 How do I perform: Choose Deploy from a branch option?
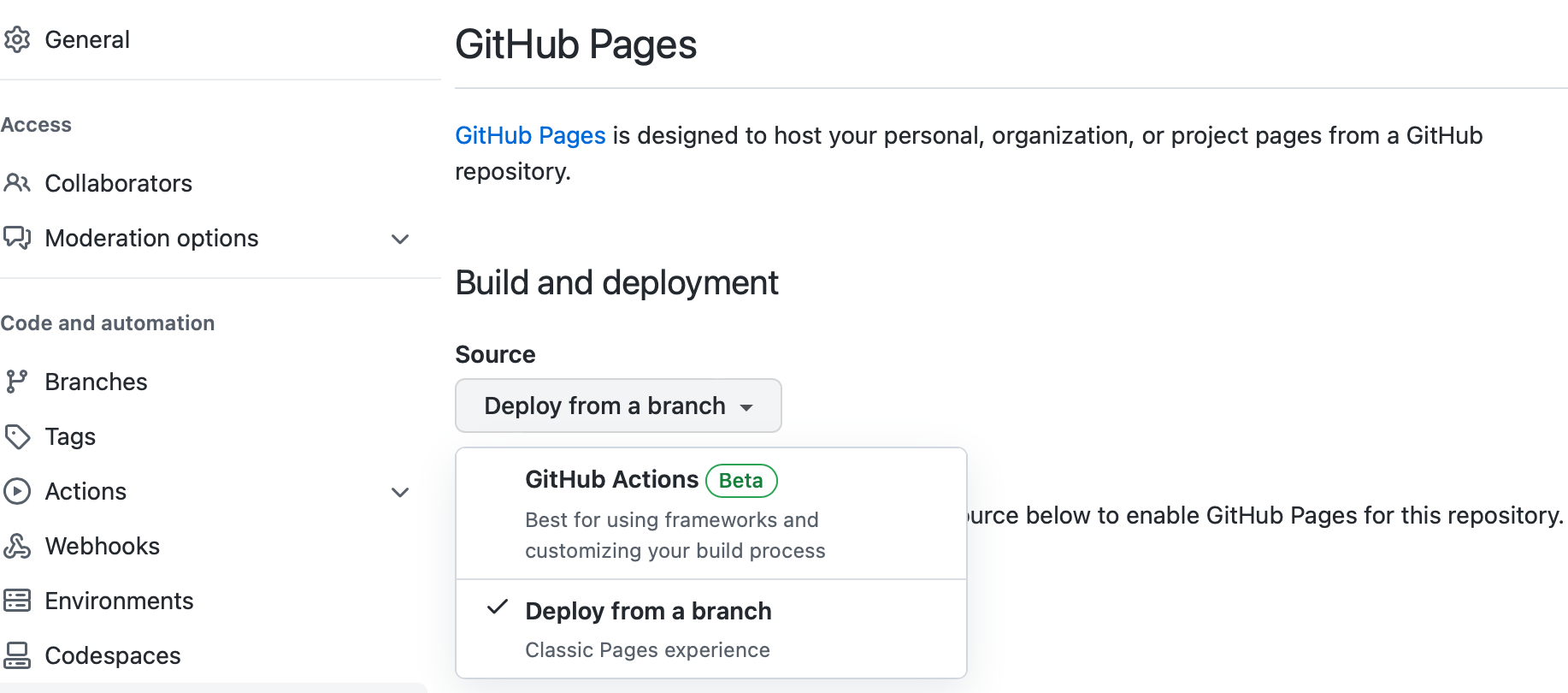pyautogui.click(x=711, y=629)
